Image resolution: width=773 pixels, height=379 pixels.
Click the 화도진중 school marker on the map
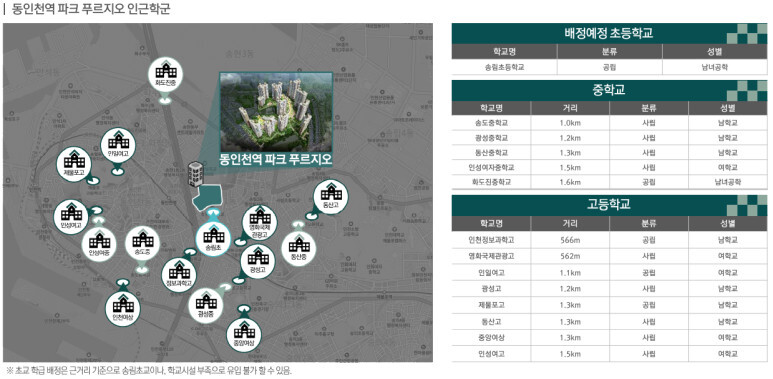pos(166,75)
